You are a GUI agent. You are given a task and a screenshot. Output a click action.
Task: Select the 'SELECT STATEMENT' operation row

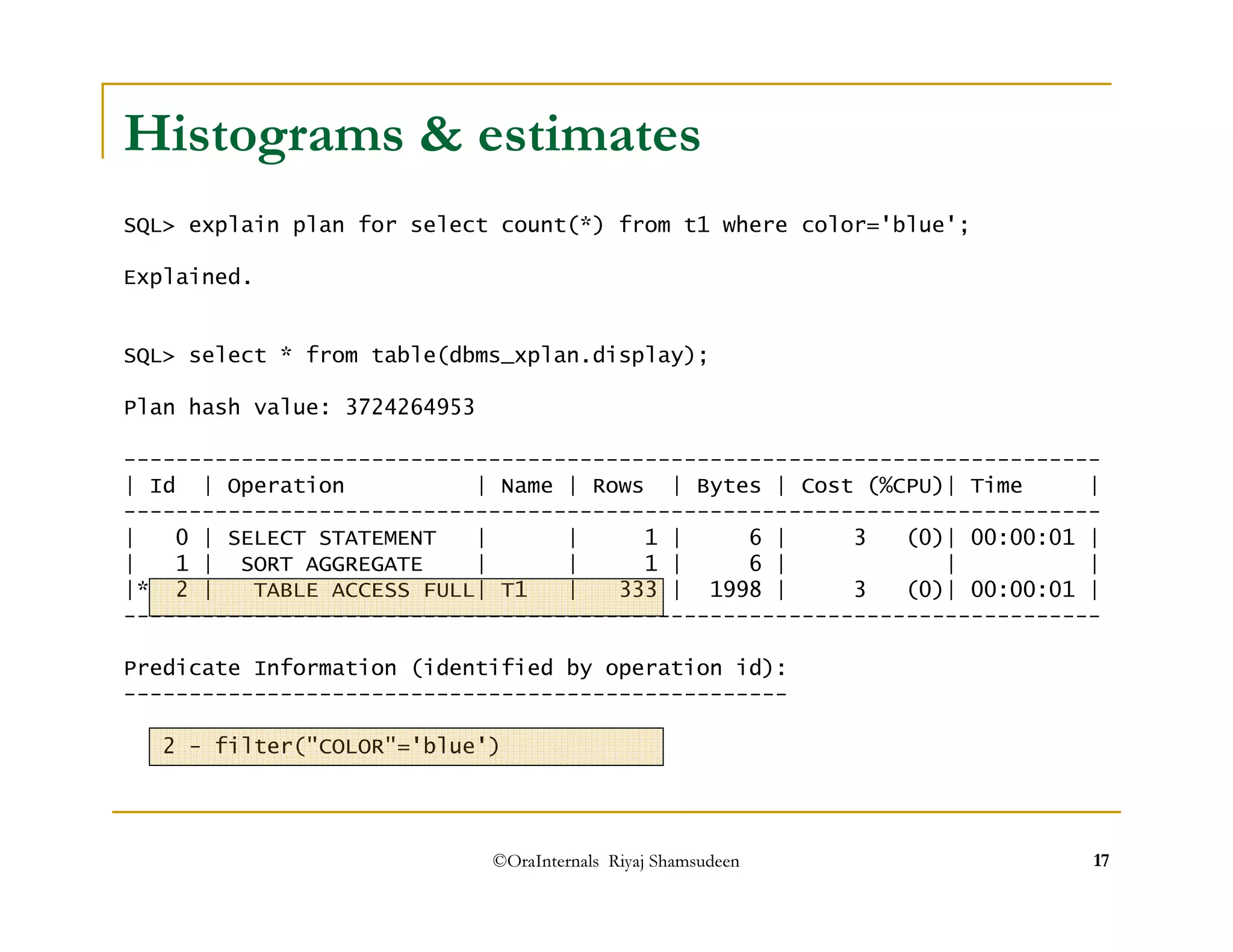611,537
